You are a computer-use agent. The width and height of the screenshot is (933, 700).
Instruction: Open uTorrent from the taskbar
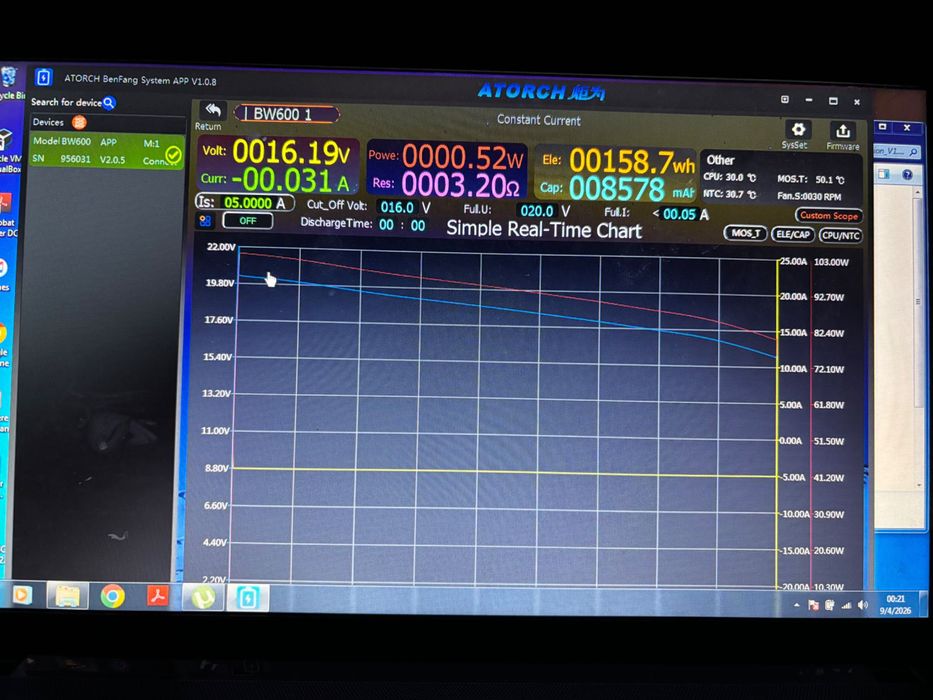[x=202, y=597]
